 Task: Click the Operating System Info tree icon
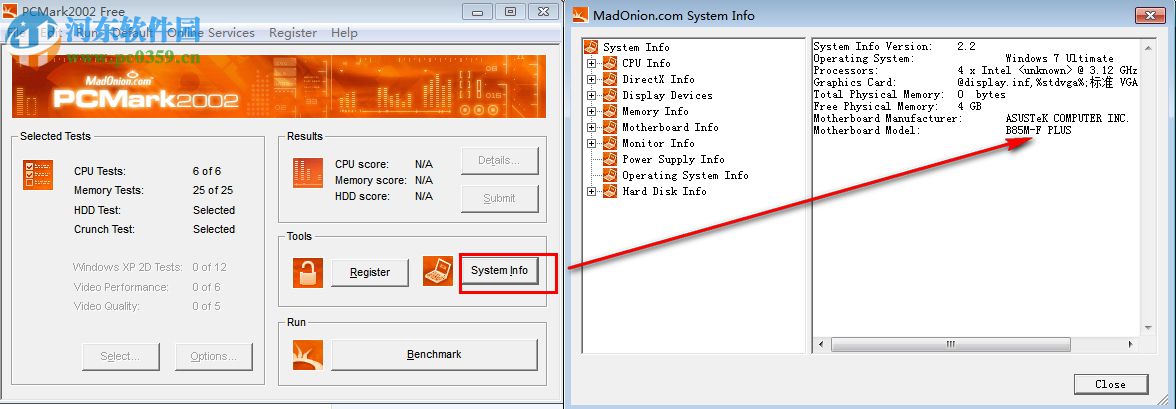(610, 175)
